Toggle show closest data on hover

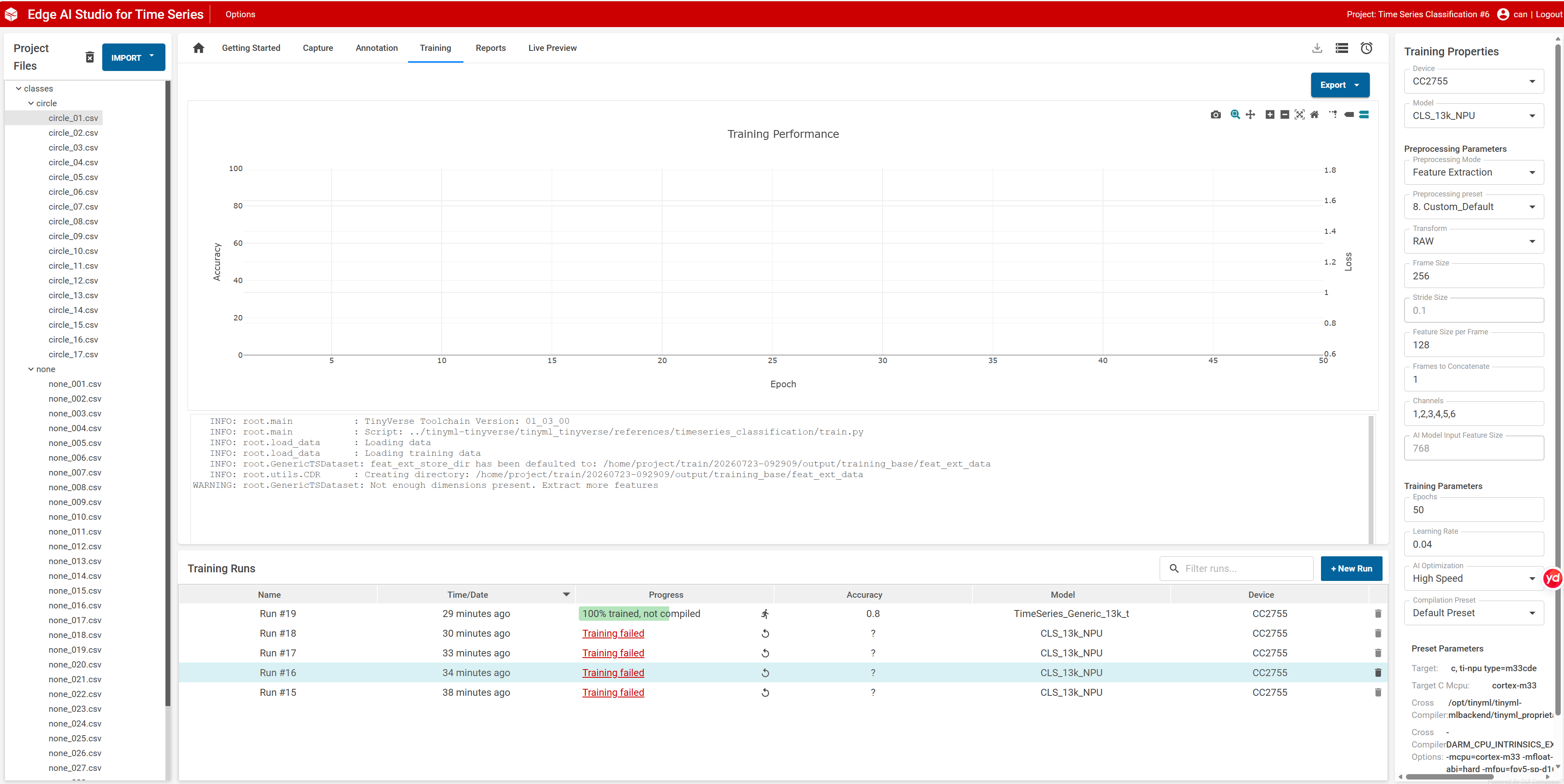[1348, 115]
